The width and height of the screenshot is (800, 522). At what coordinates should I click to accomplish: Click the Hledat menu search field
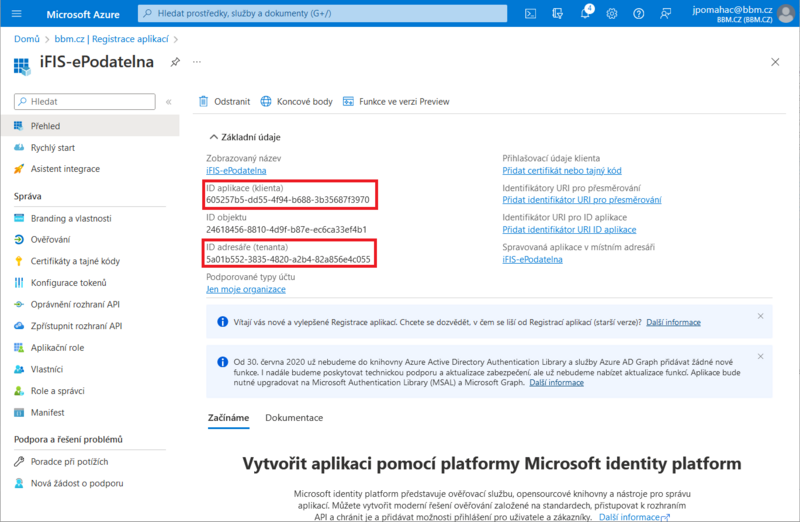pos(85,102)
